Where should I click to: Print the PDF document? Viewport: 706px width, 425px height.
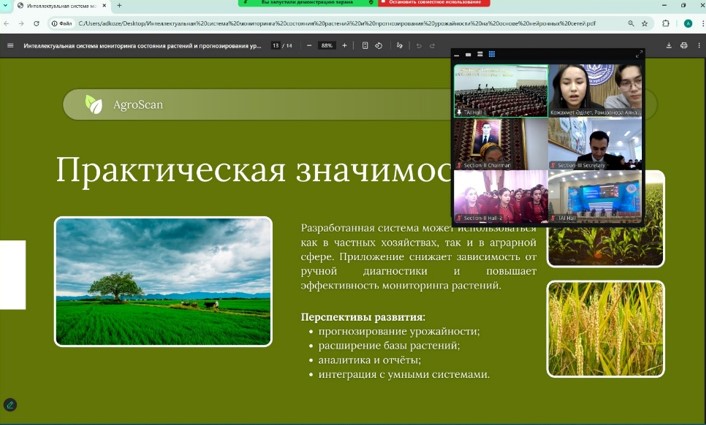click(684, 45)
